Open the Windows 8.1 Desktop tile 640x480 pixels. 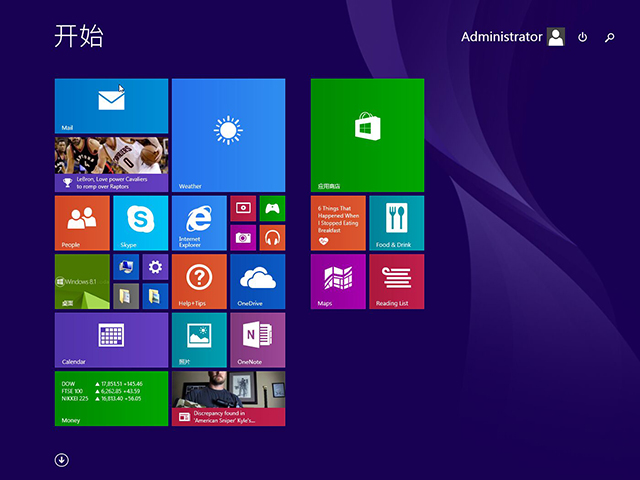[82, 282]
